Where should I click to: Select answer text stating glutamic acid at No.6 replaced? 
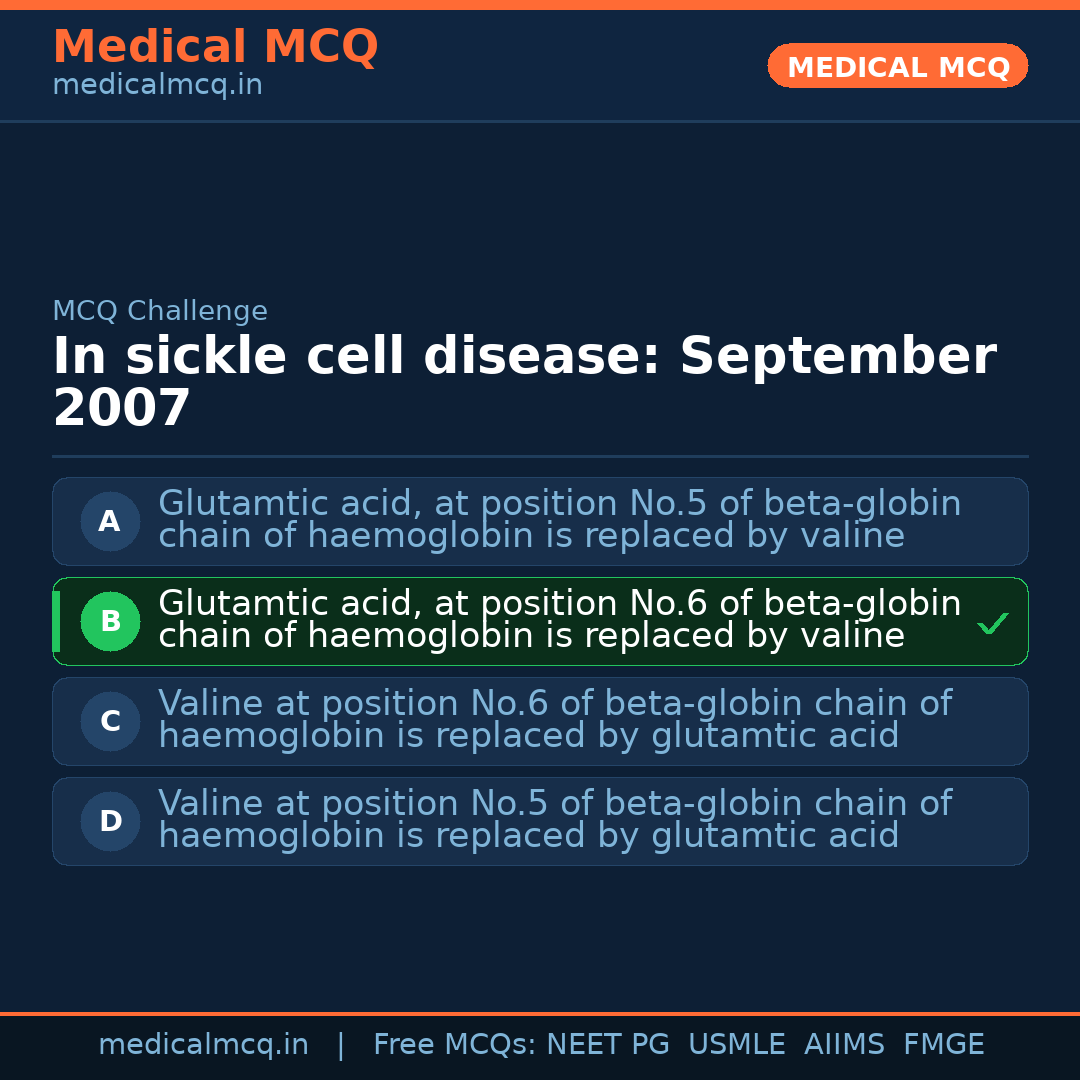coord(559,620)
